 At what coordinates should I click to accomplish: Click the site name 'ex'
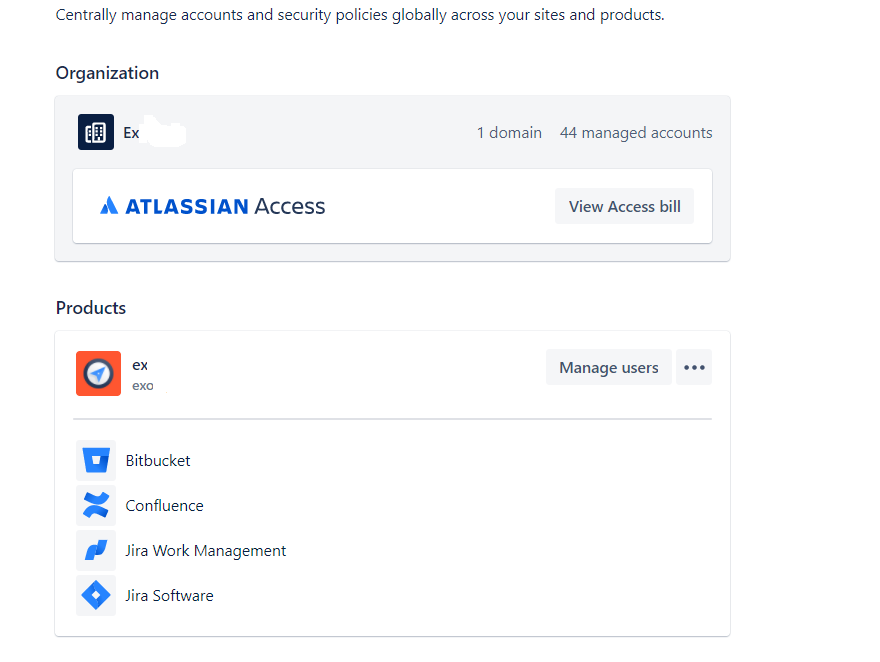point(140,365)
